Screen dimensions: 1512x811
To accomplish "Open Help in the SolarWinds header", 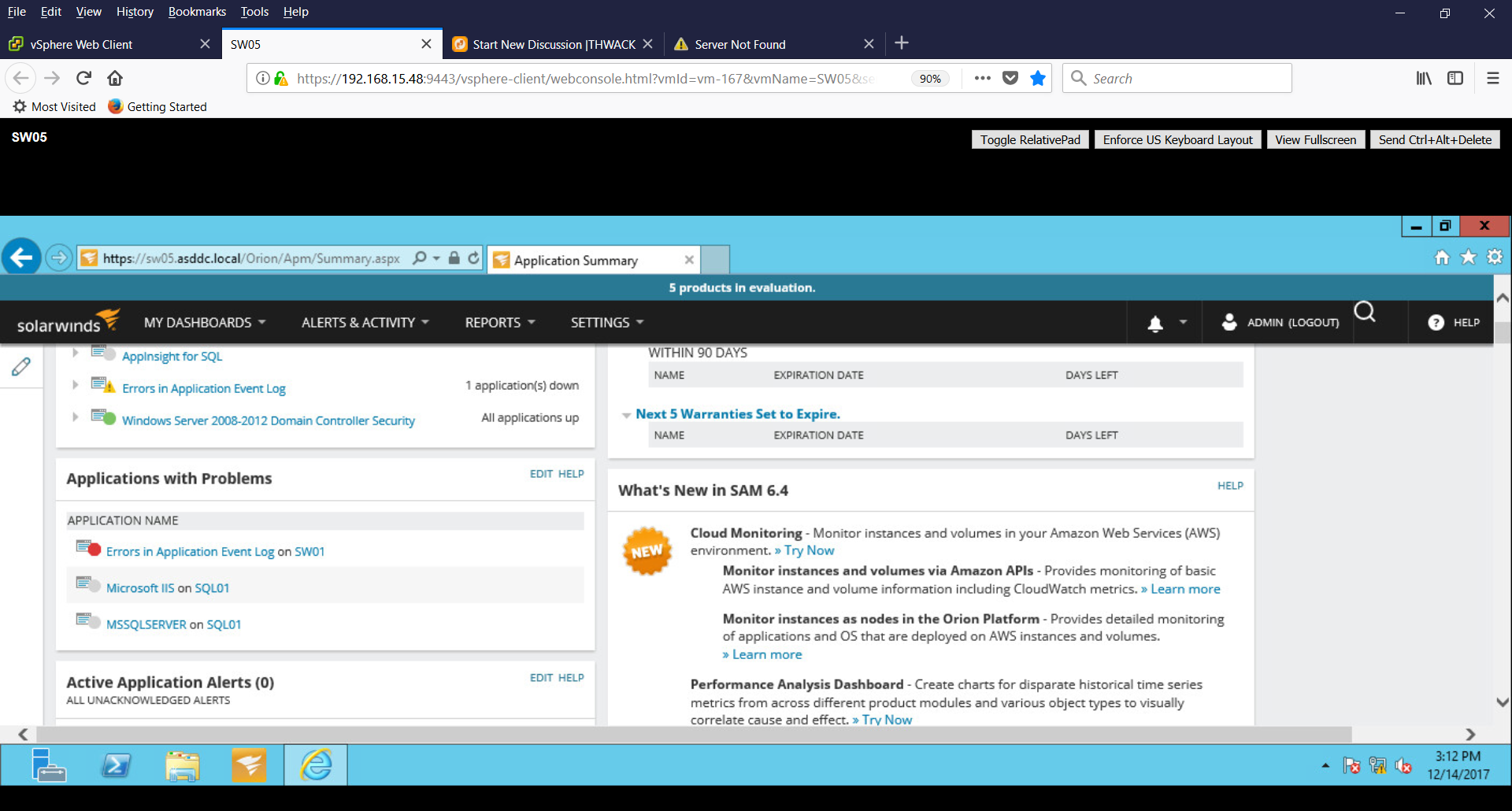I will (1454, 323).
